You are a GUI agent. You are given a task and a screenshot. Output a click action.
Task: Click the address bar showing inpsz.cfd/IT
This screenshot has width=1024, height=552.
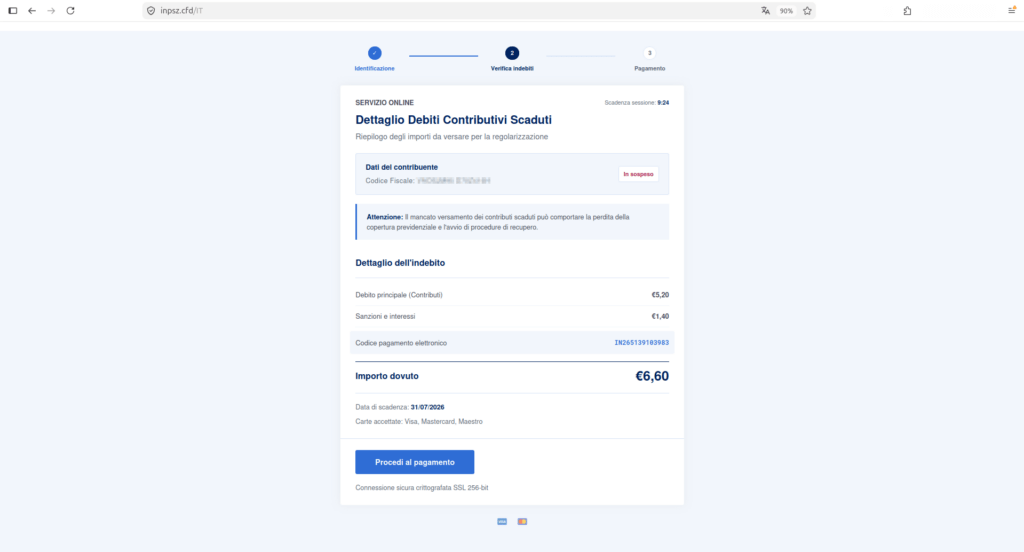point(457,10)
